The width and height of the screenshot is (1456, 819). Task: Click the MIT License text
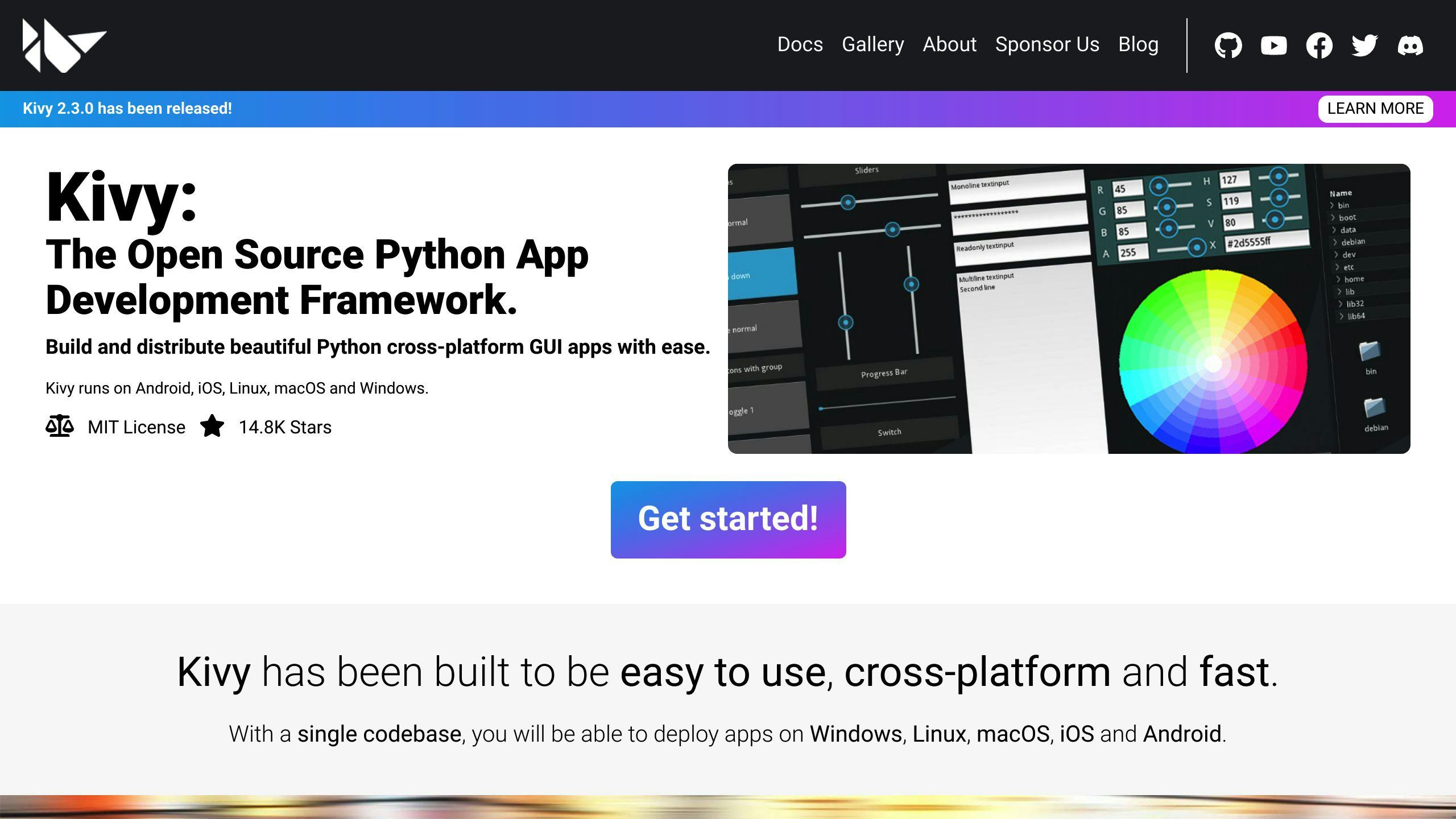pos(136,427)
